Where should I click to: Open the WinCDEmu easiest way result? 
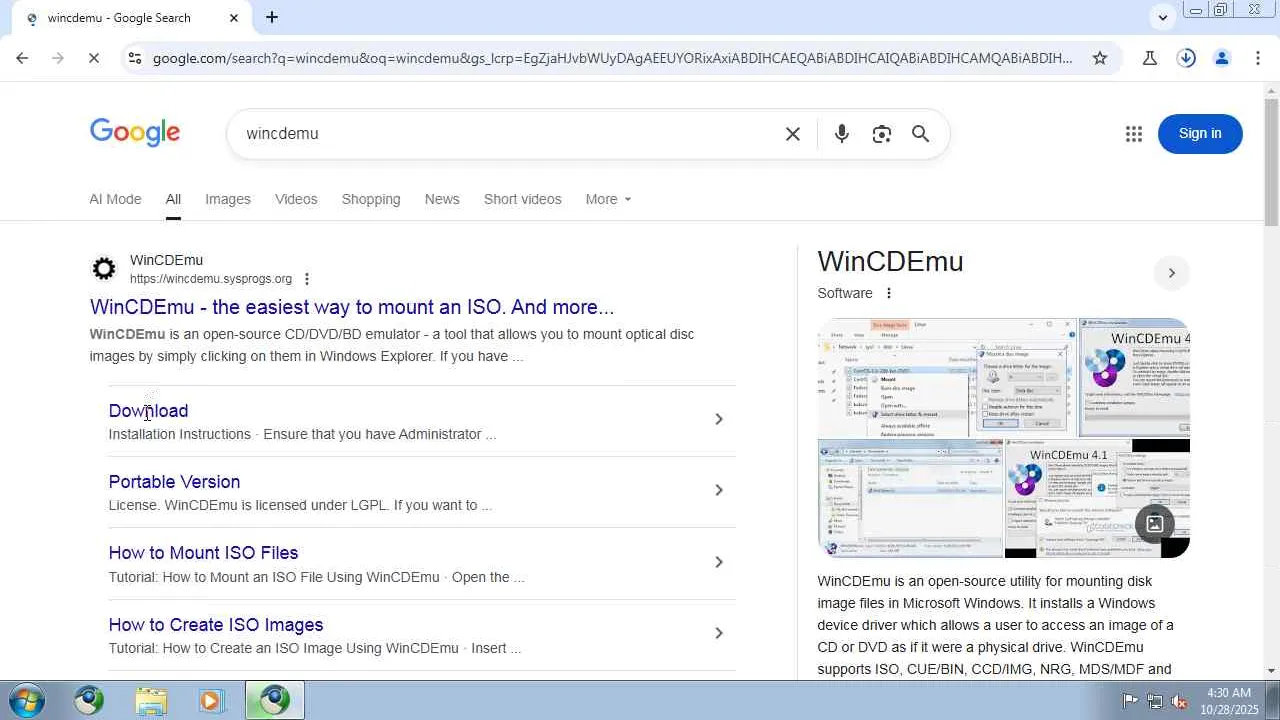point(352,307)
